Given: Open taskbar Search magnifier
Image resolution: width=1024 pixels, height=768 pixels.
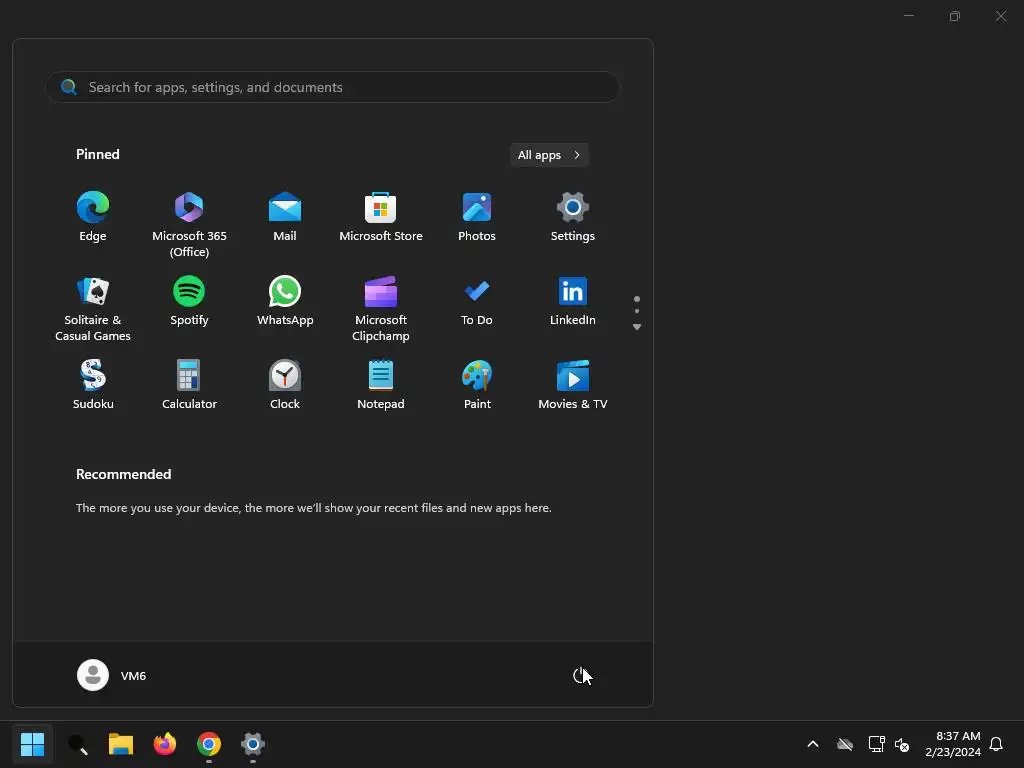Looking at the screenshot, I should (x=77, y=744).
